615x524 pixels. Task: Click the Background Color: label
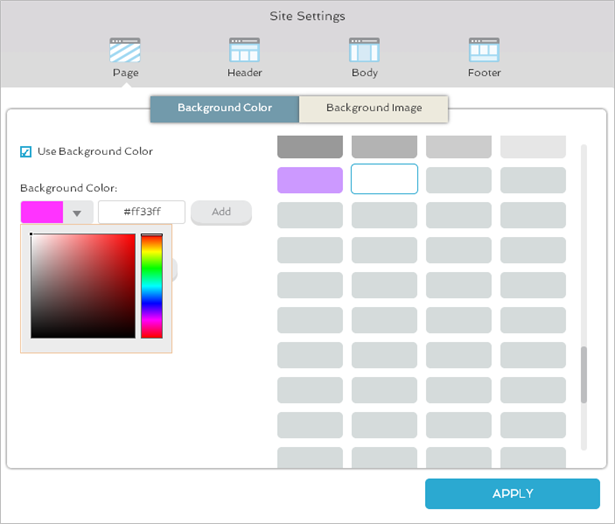69,188
